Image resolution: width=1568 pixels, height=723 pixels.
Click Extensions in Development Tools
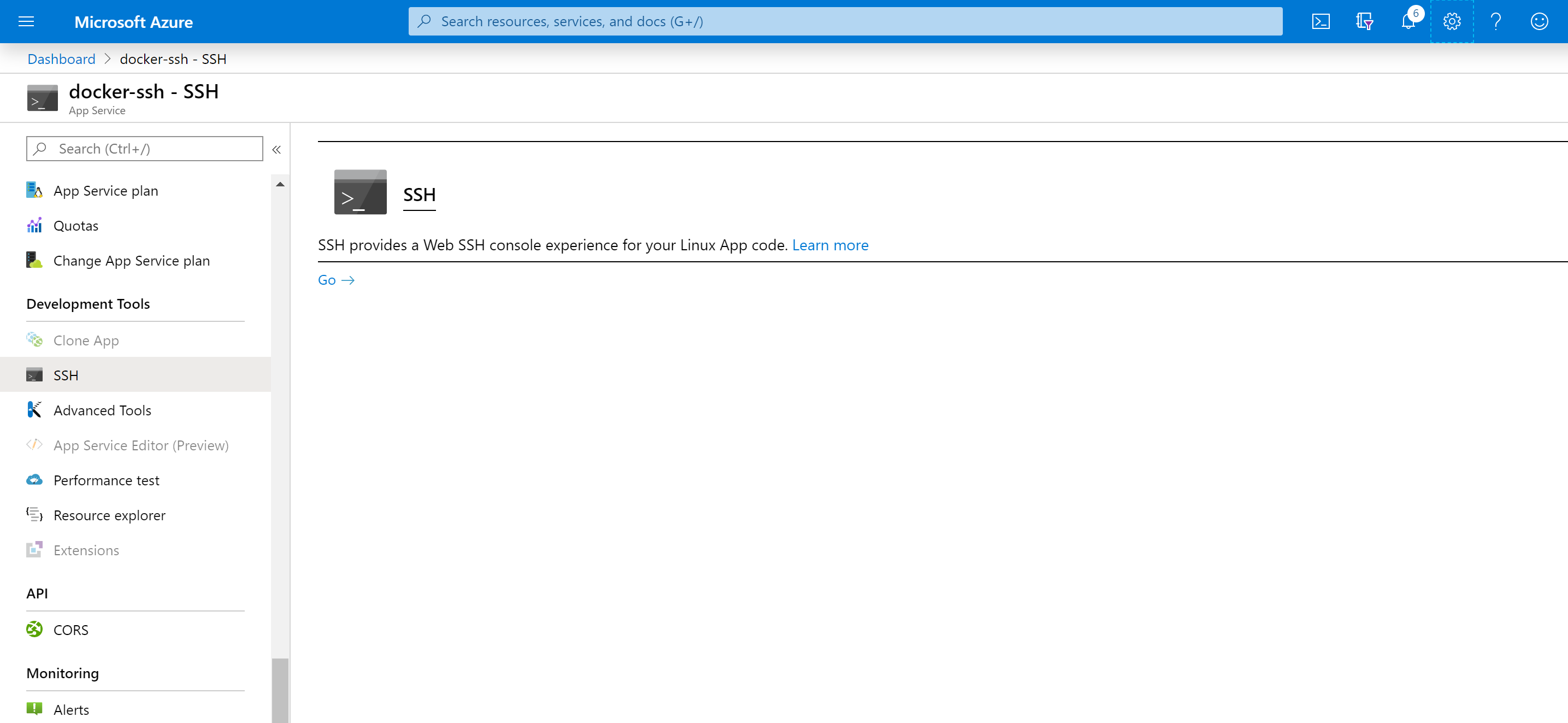(85, 550)
